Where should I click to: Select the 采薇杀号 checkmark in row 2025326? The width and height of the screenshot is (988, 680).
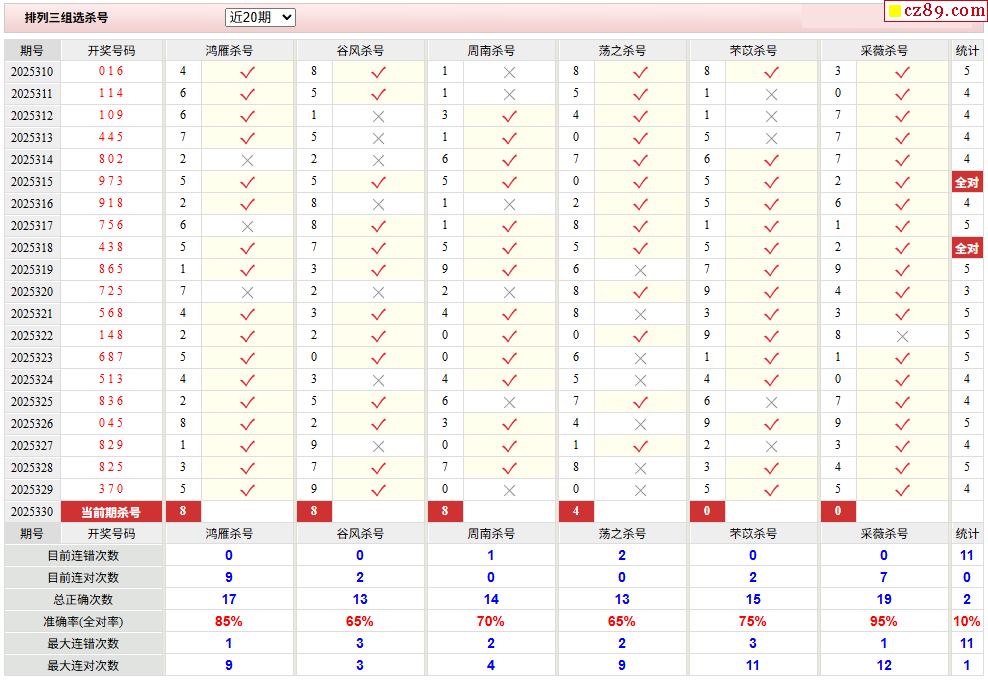902,424
